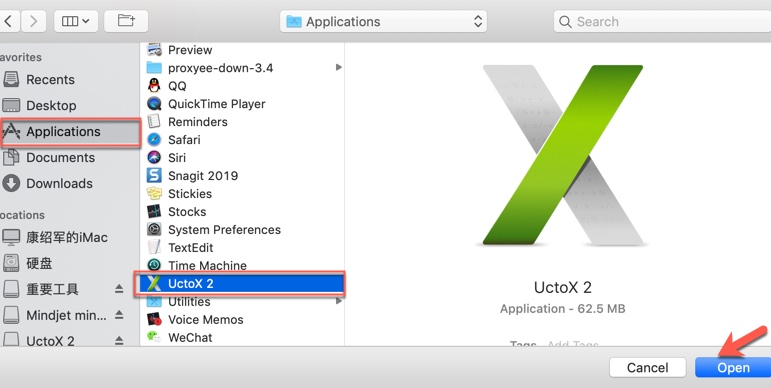
Task: Select the Time Machine icon
Action: tap(154, 266)
